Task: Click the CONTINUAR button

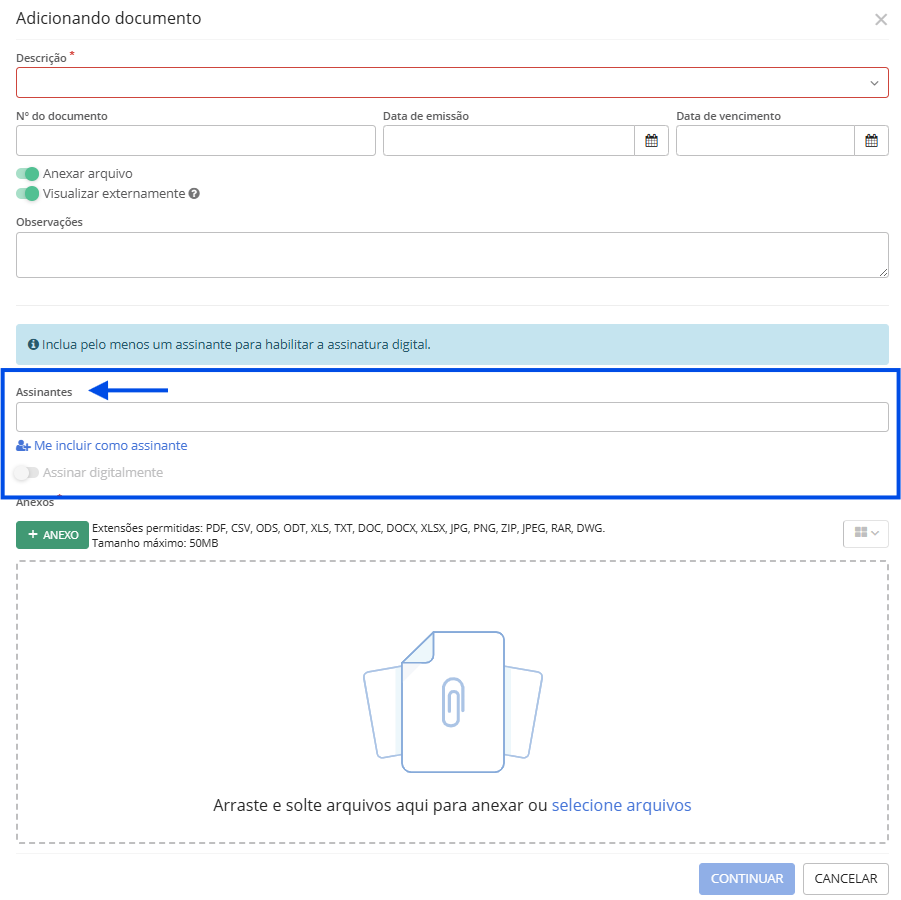Action: pyautogui.click(x=746, y=879)
